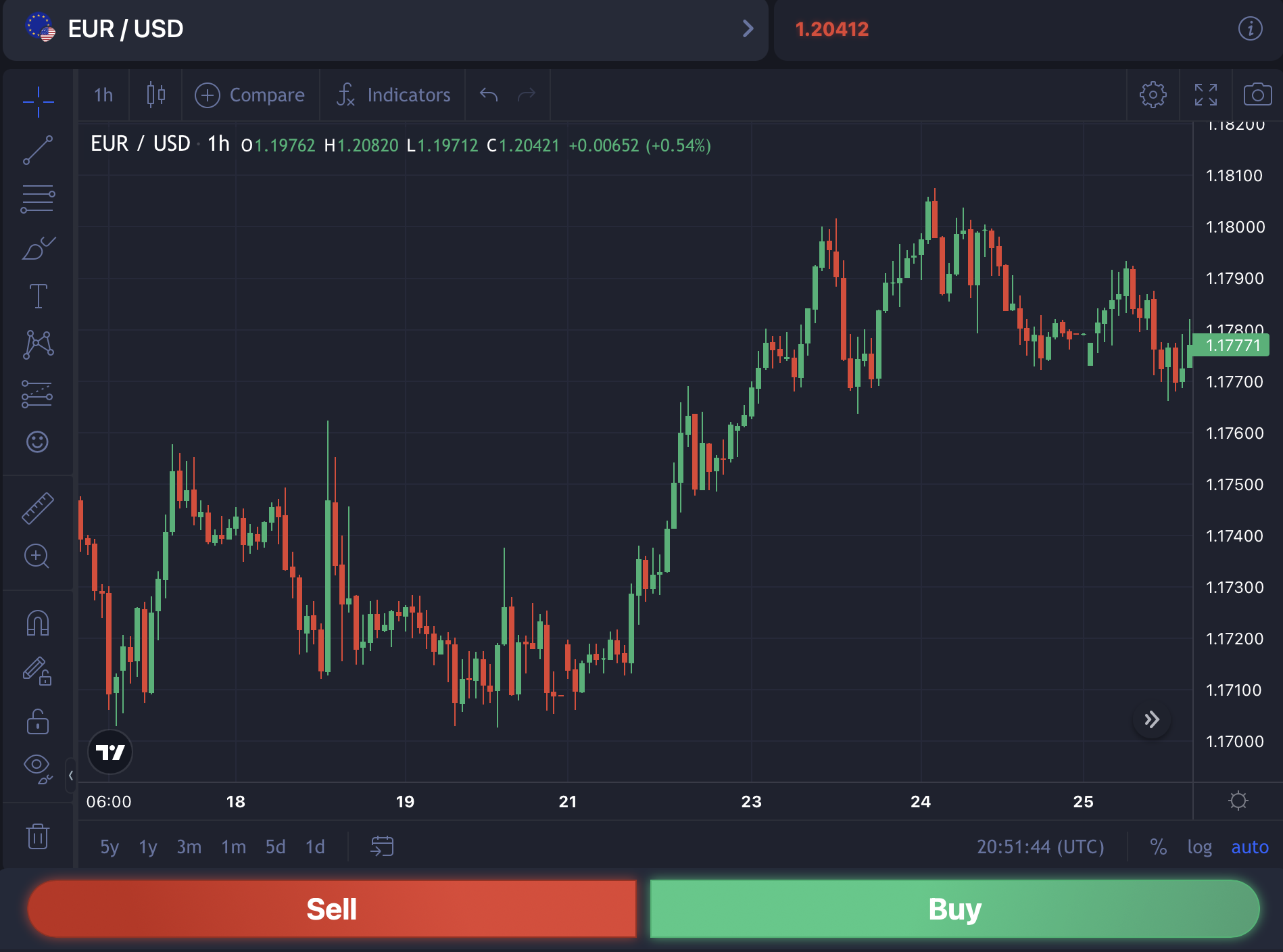Open the 1h timeframe dropdown
Image resolution: width=1283 pixels, height=952 pixels.
103,95
